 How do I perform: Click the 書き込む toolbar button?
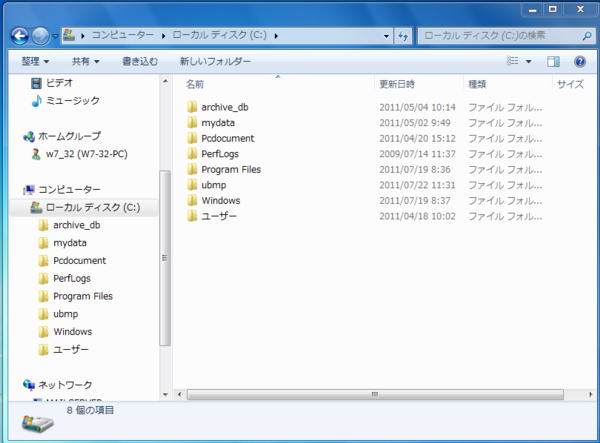140,61
